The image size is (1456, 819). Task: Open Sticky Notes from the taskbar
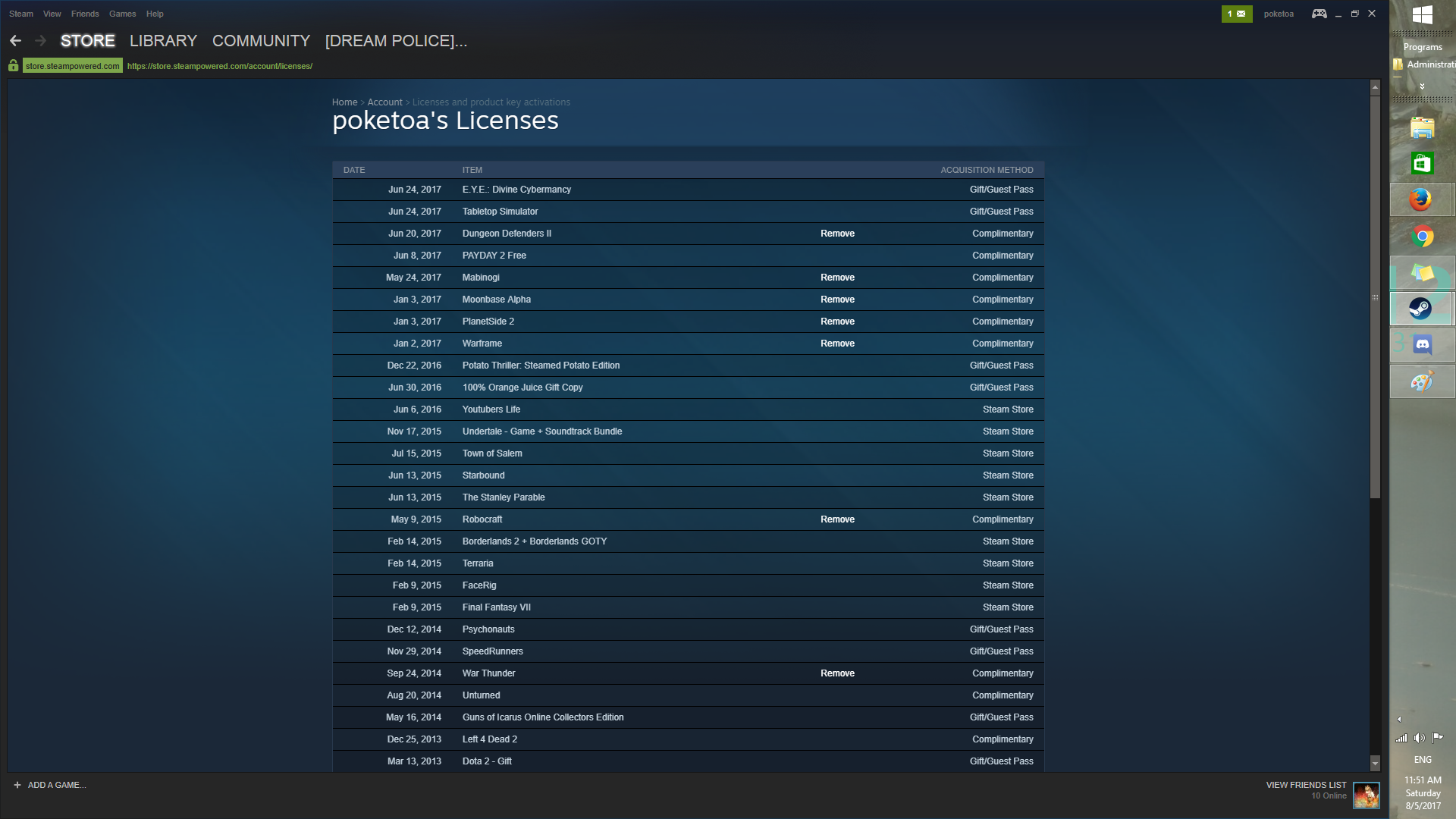coord(1423,272)
